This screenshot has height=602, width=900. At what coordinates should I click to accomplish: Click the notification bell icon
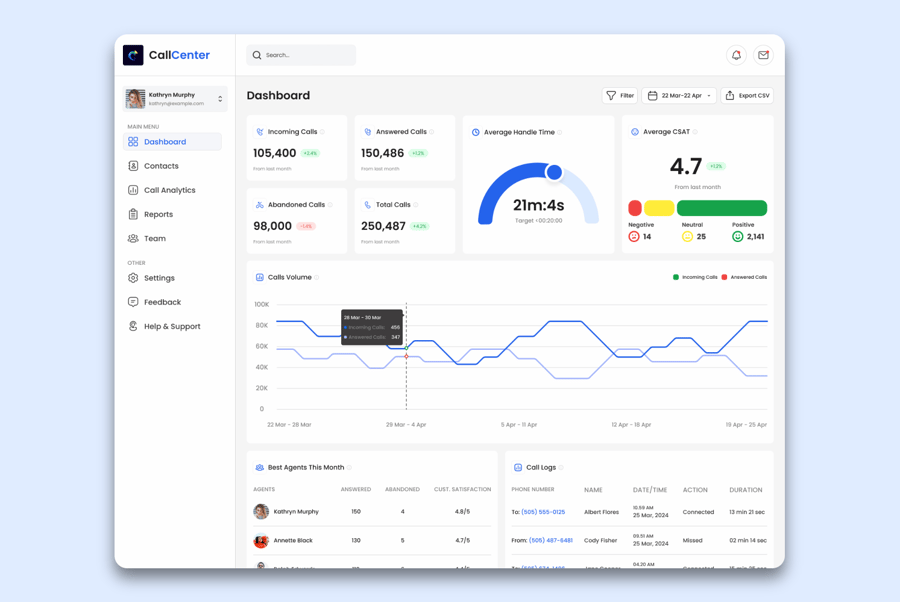(x=736, y=55)
